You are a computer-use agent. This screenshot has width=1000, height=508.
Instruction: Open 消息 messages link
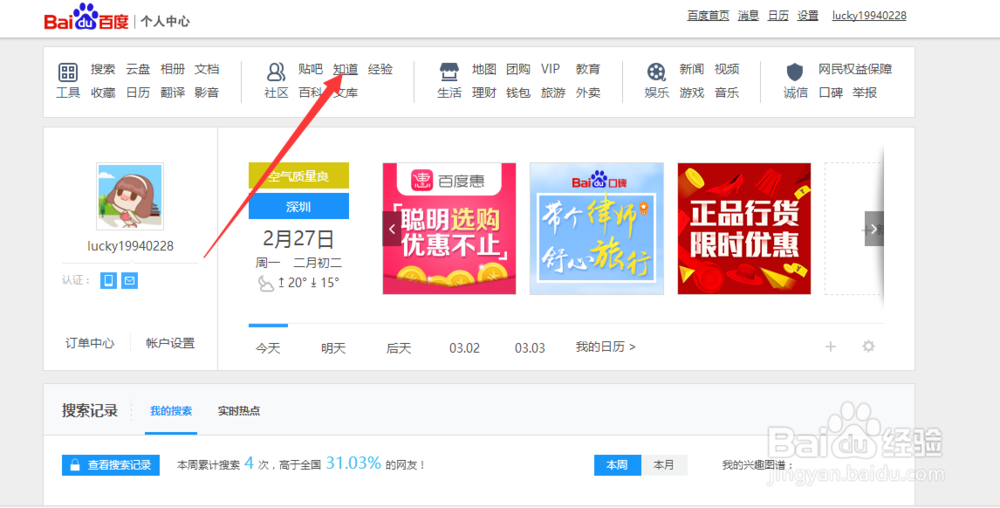(748, 15)
